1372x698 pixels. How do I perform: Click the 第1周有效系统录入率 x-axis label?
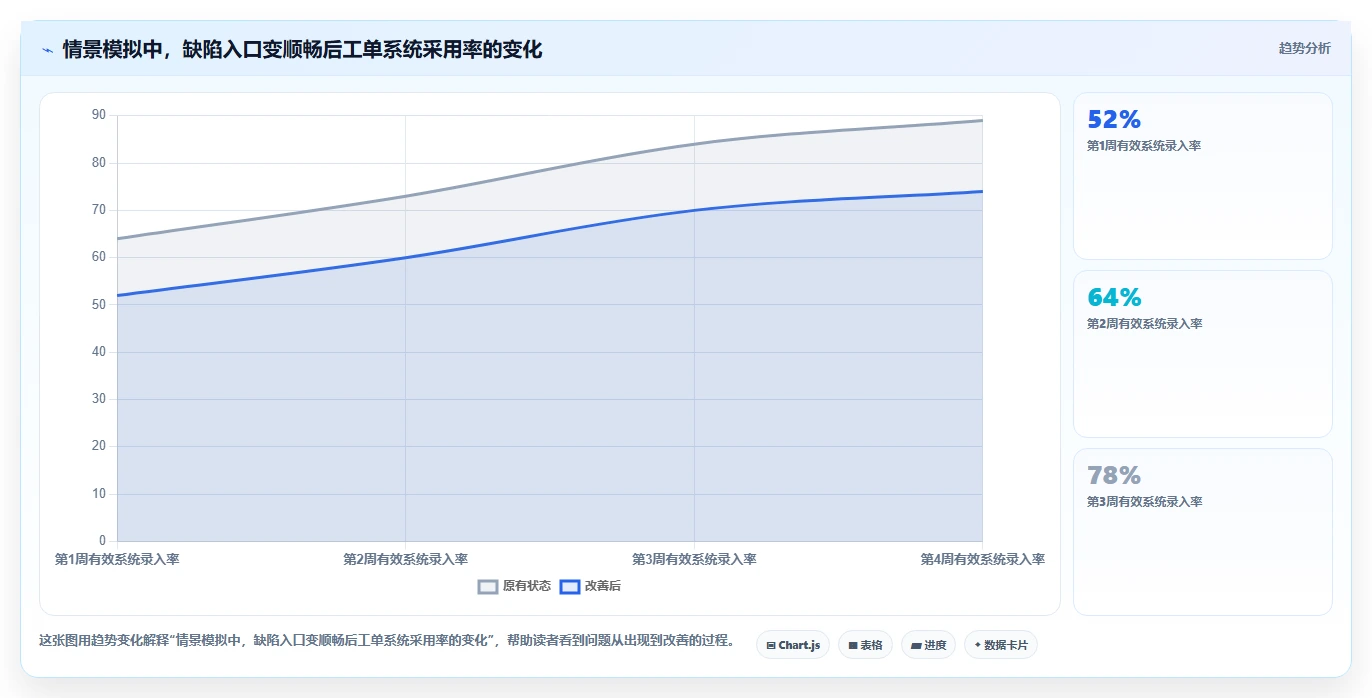coord(117,560)
